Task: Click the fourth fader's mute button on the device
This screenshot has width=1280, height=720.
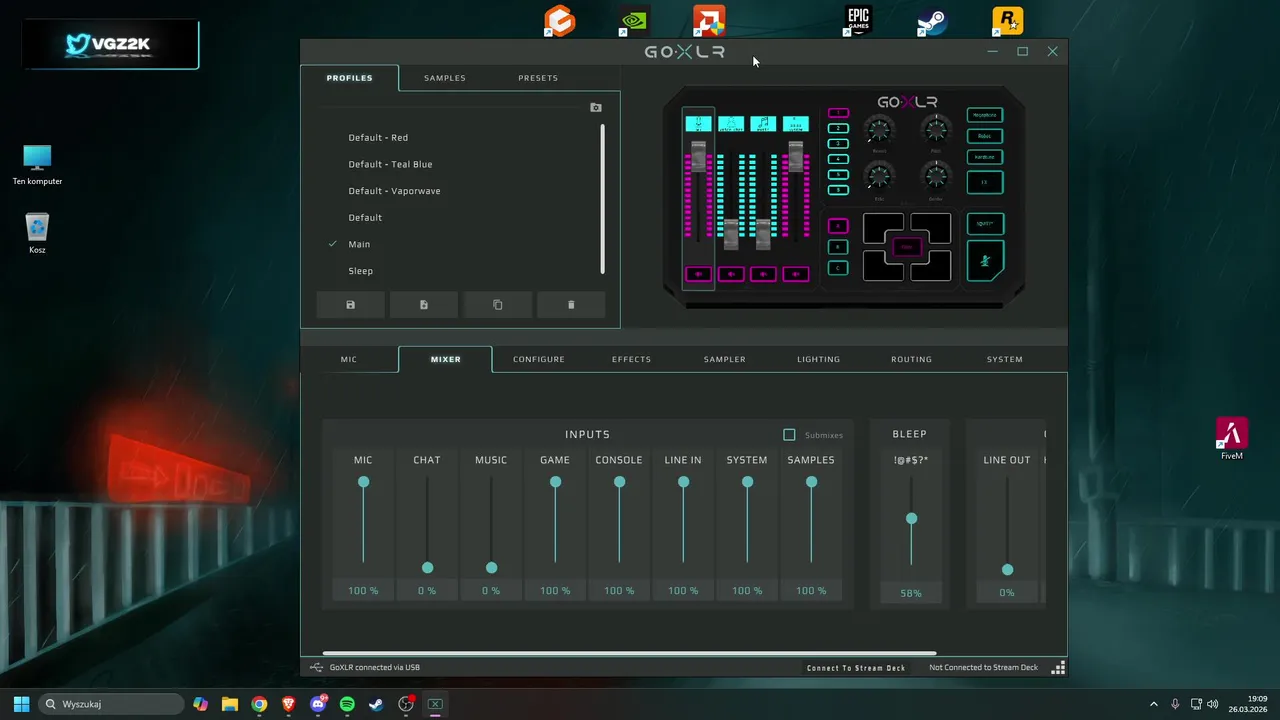Action: tap(795, 274)
